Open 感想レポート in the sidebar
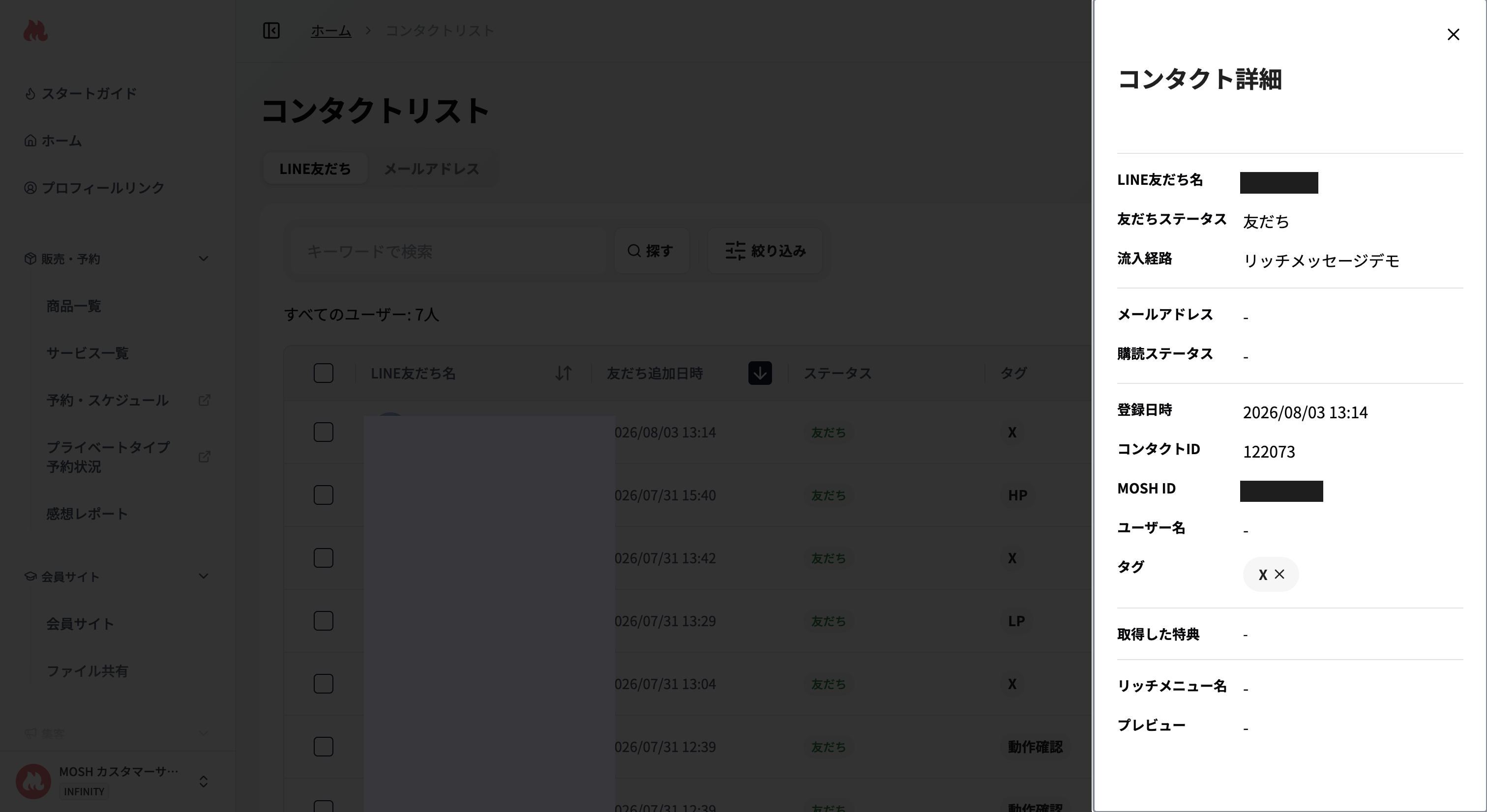The height and width of the screenshot is (812, 1487). pyautogui.click(x=87, y=514)
